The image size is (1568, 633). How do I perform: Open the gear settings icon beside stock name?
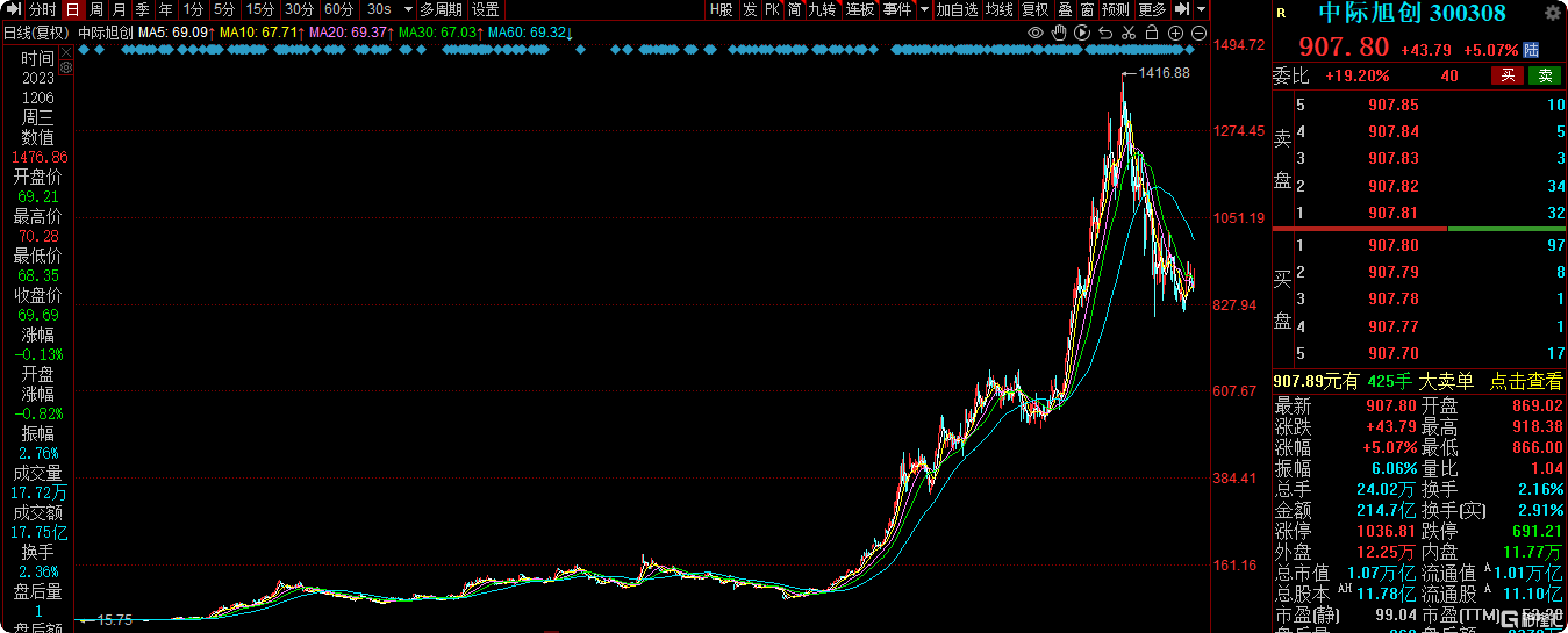[1553, 13]
